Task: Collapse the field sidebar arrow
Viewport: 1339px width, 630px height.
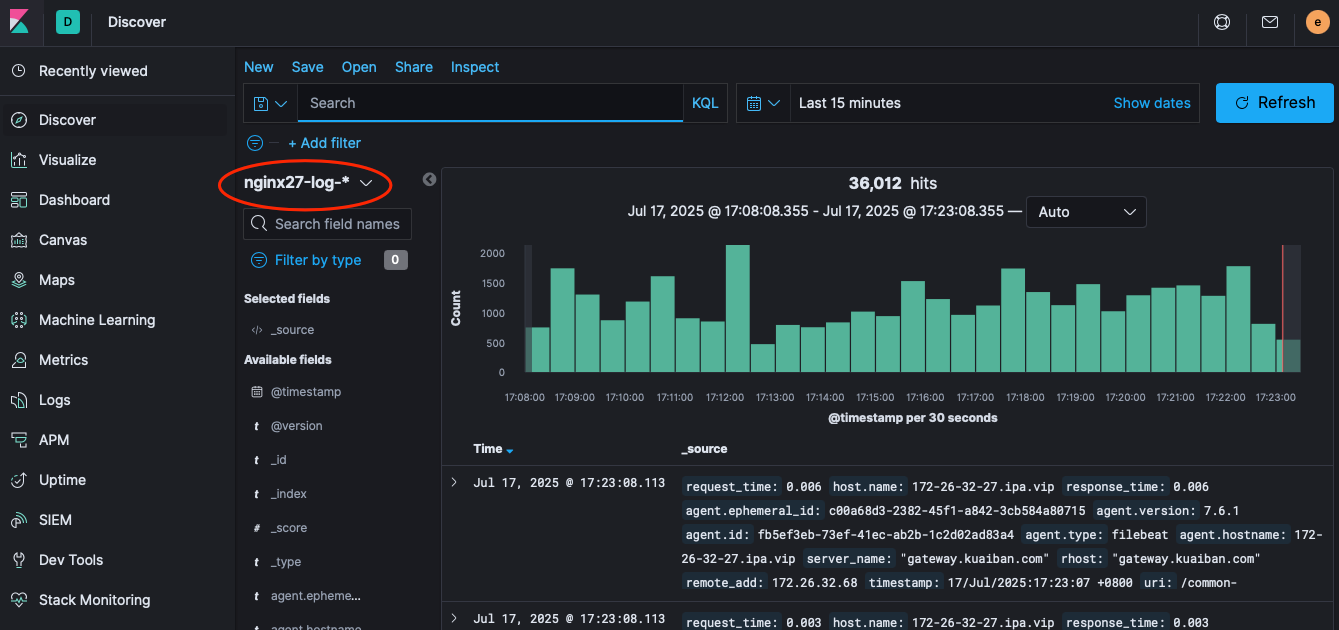Action: point(429,180)
